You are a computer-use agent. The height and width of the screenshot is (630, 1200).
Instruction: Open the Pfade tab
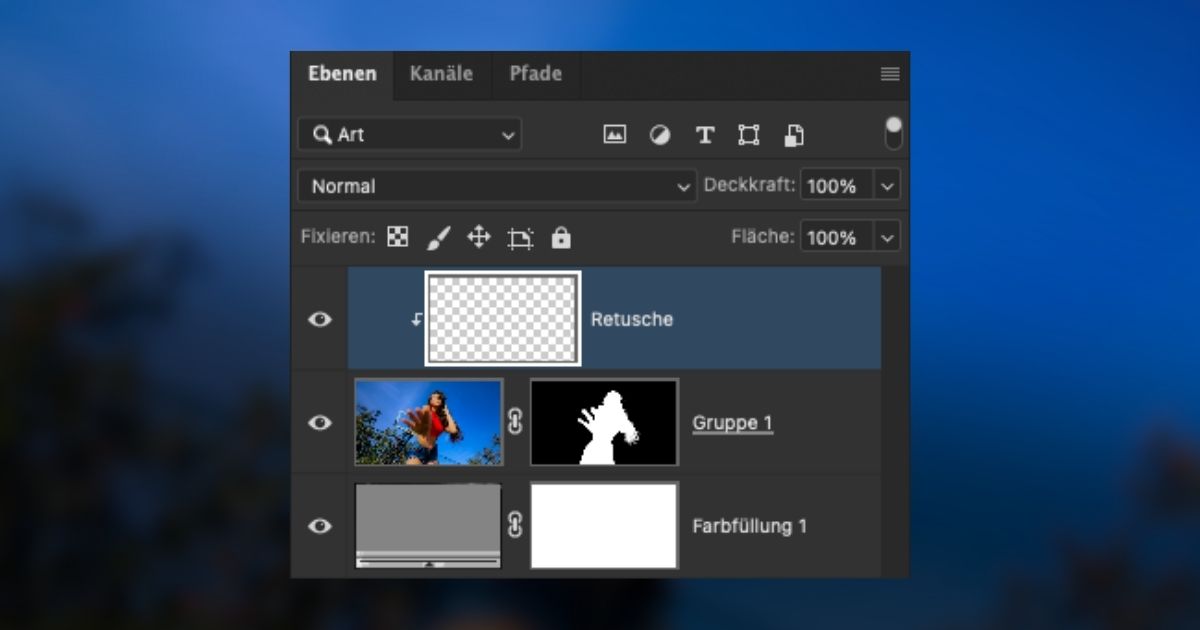click(x=535, y=74)
